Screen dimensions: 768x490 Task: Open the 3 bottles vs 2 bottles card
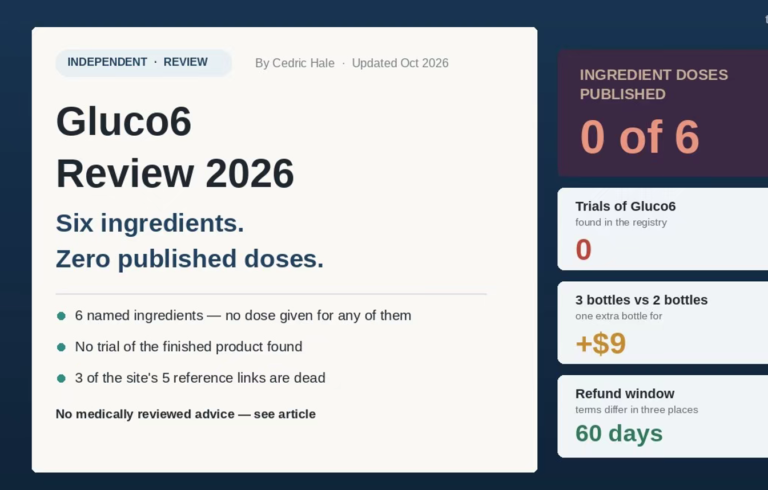[x=663, y=322]
